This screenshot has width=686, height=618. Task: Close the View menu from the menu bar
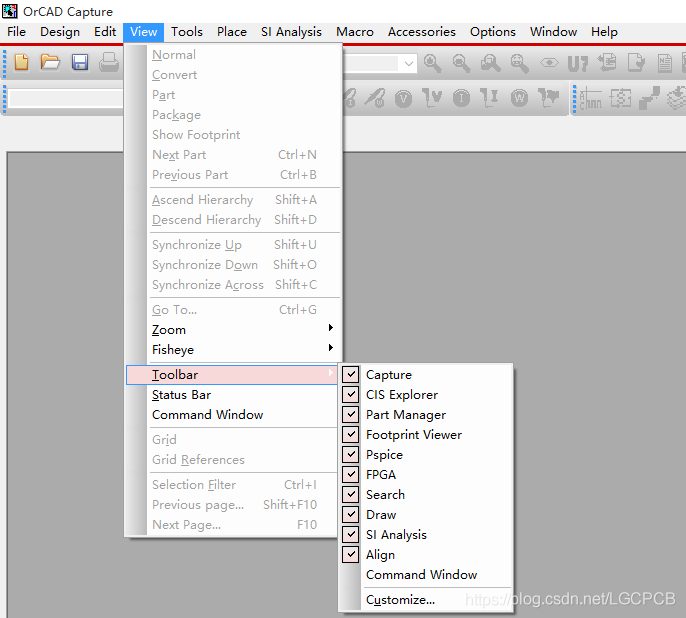coord(144,32)
